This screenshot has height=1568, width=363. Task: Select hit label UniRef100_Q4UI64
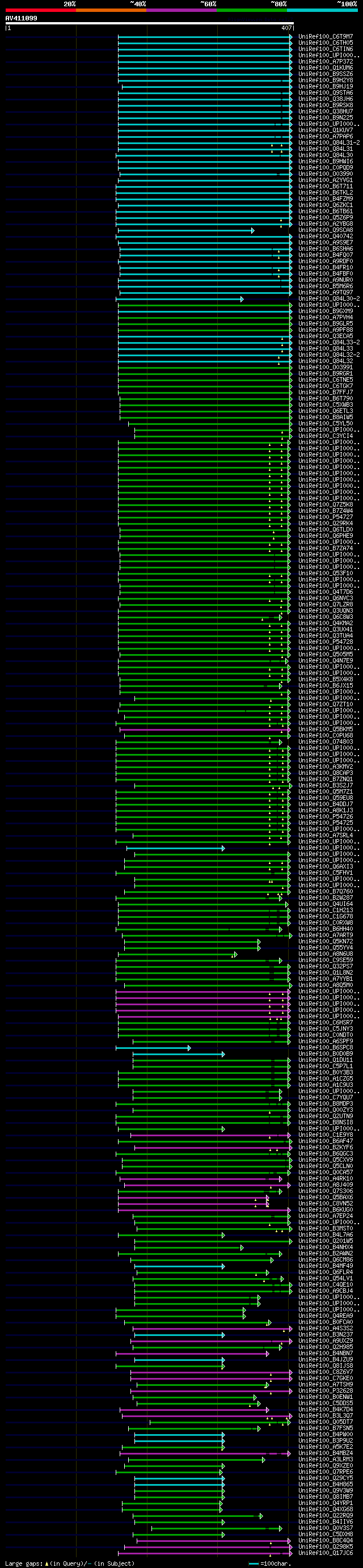[x=325, y=904]
